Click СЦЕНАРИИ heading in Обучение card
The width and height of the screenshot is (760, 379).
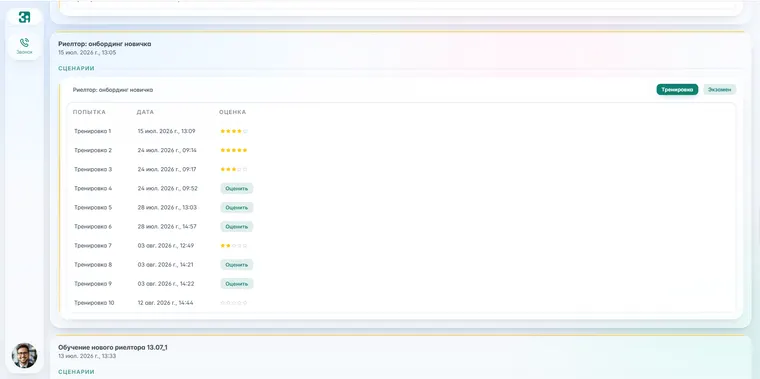pos(76,372)
